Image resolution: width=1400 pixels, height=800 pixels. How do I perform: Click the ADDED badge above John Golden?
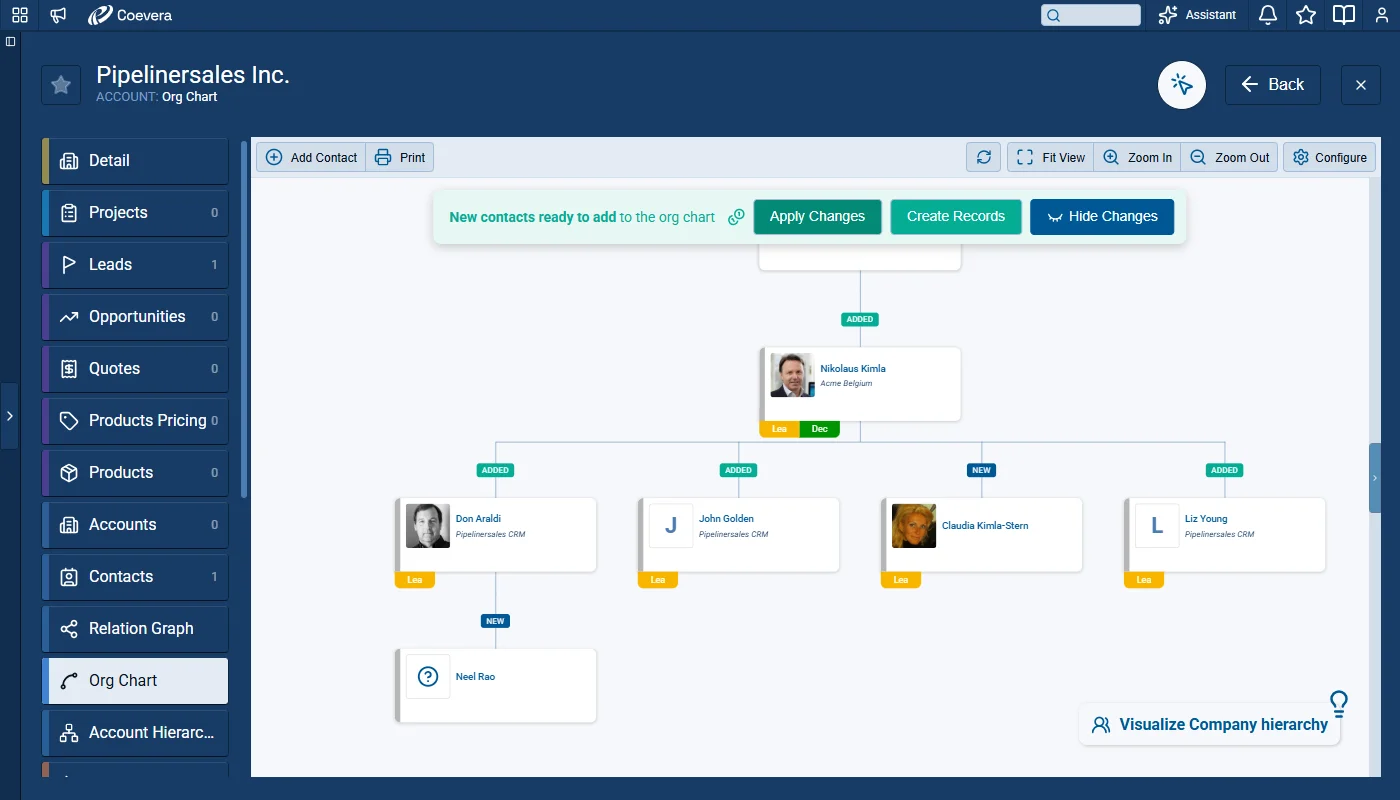coord(738,470)
